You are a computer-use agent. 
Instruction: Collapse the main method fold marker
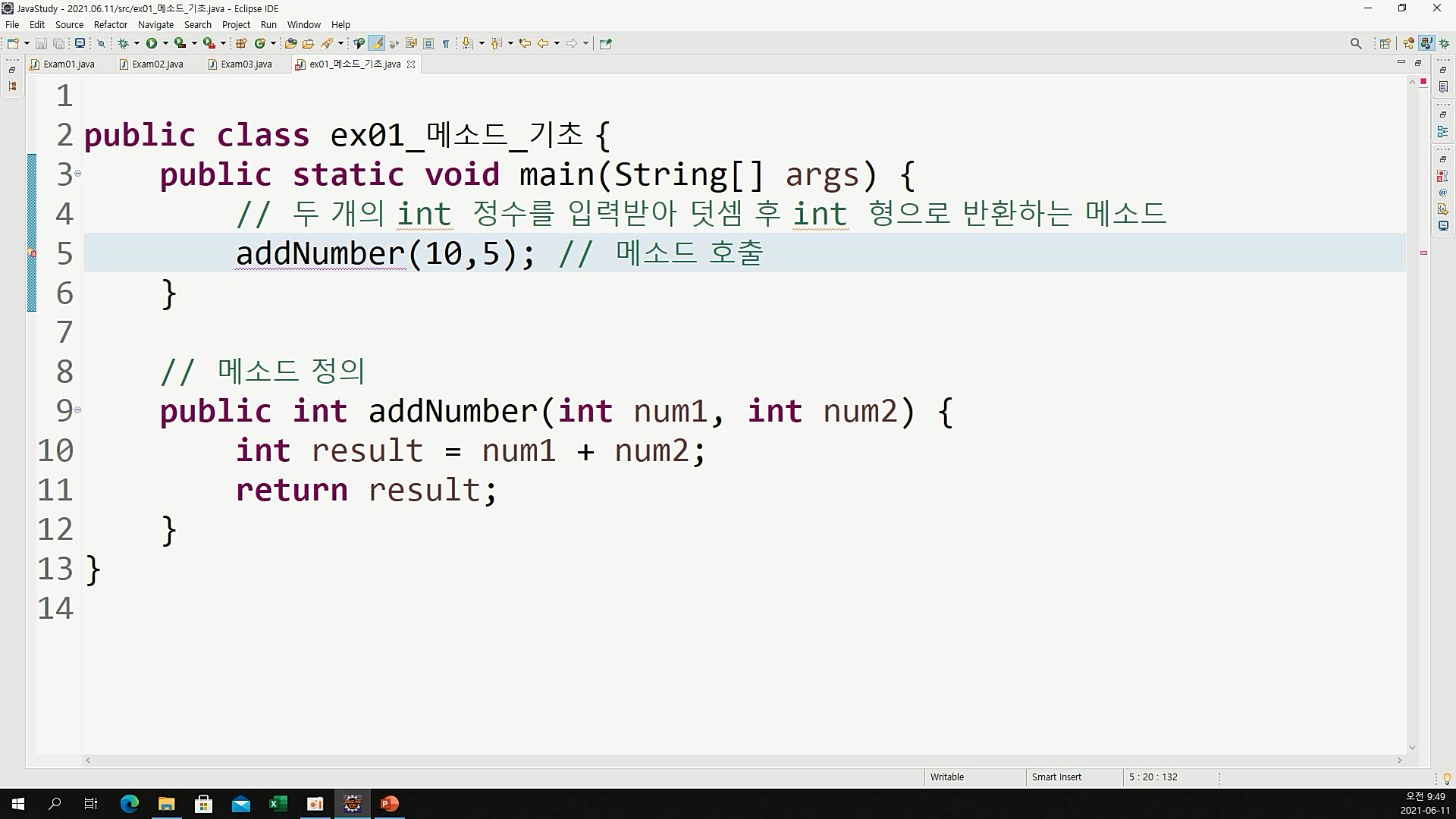[77, 174]
